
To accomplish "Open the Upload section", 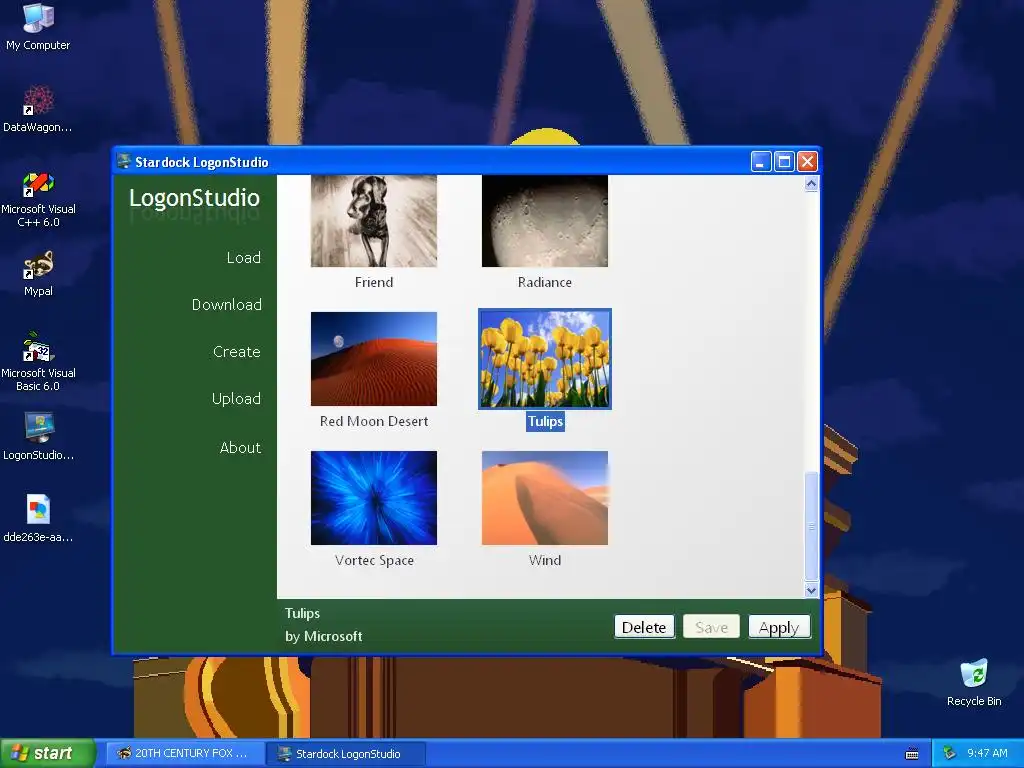I will (x=236, y=398).
